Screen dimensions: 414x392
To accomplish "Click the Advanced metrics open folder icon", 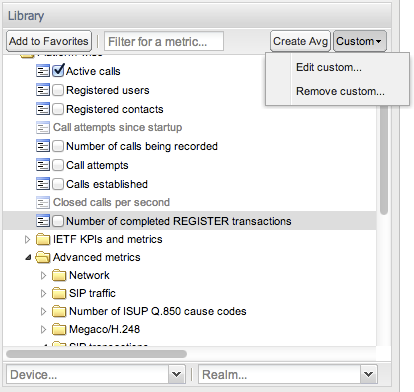I will coord(43,257).
